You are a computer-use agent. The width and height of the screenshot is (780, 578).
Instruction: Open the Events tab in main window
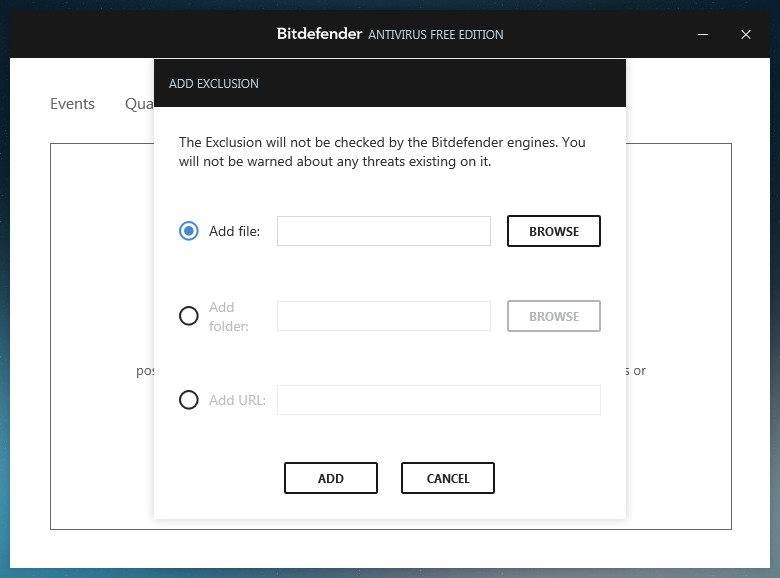pos(72,103)
